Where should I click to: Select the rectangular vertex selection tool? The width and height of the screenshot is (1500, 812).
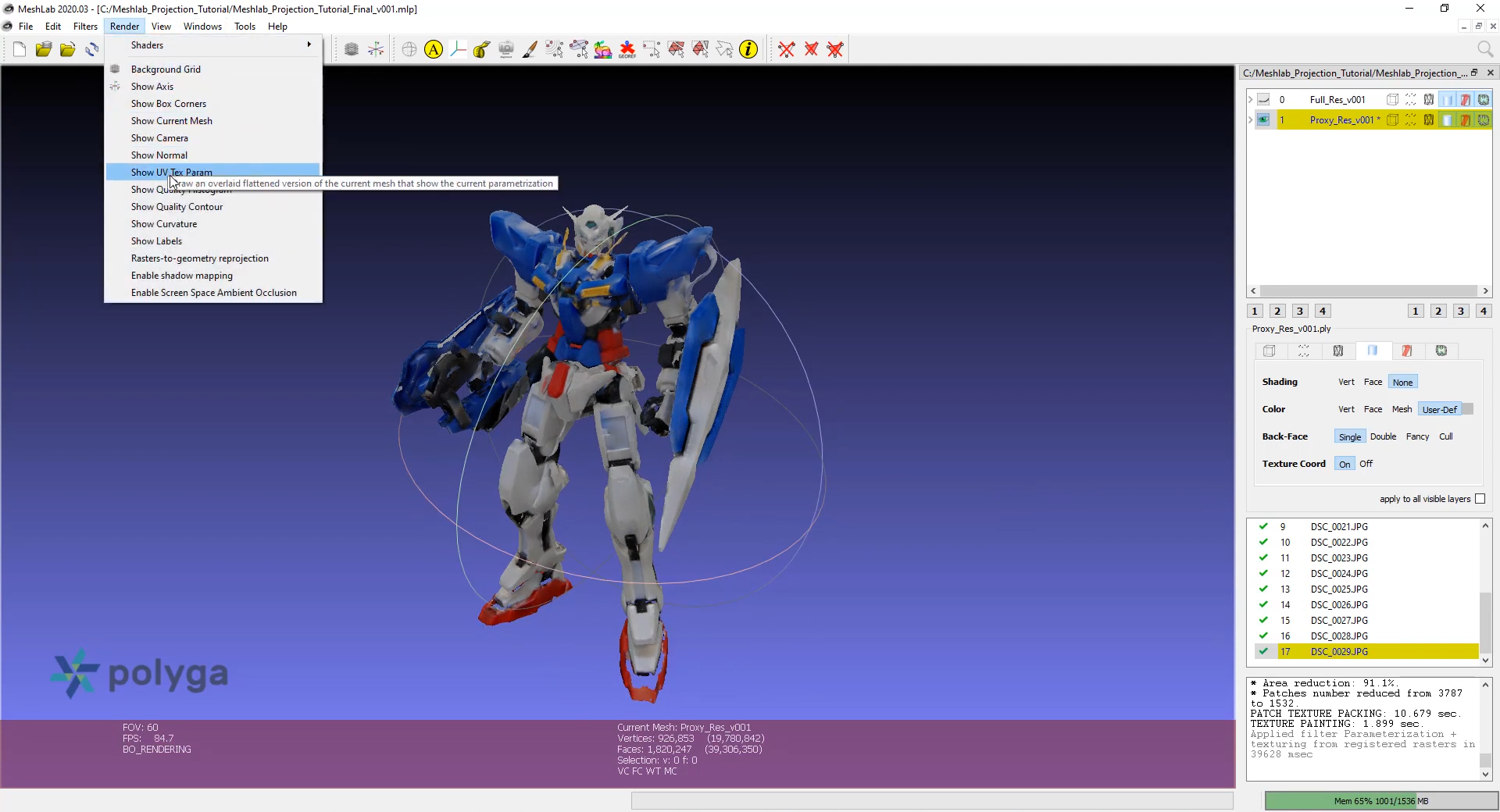(x=652, y=50)
